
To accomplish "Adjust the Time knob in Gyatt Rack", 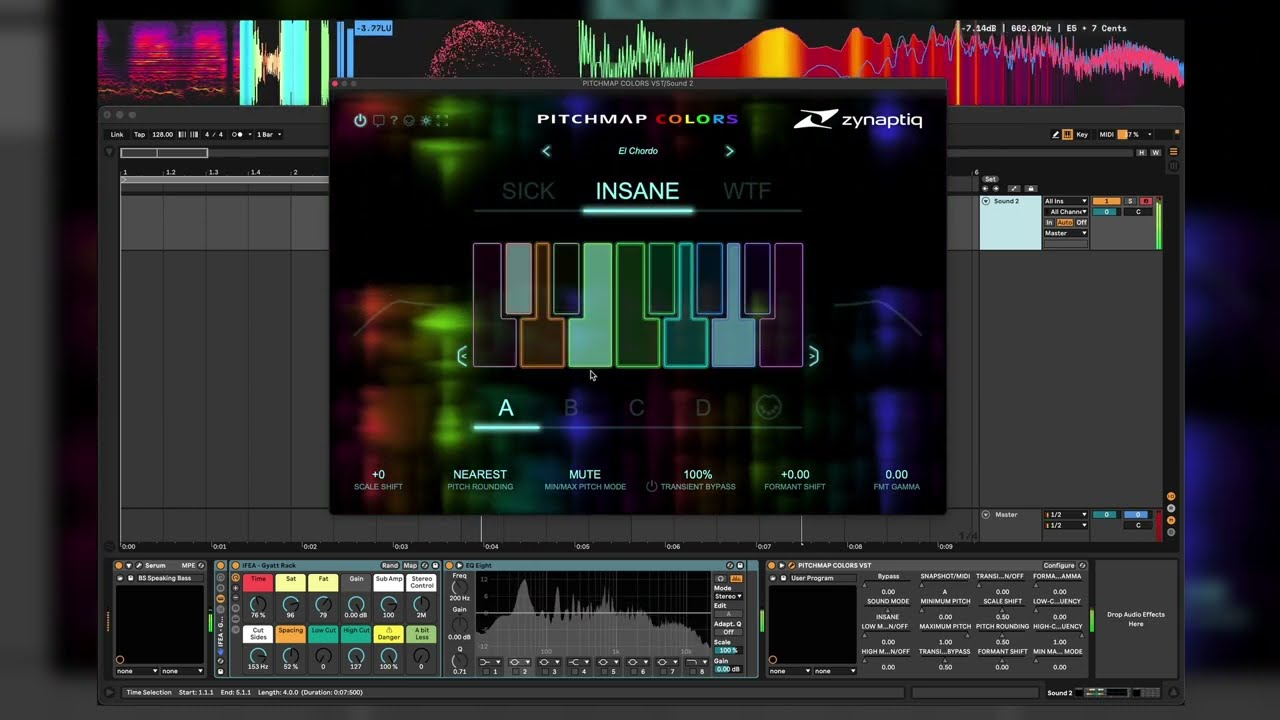I will tap(258, 605).
